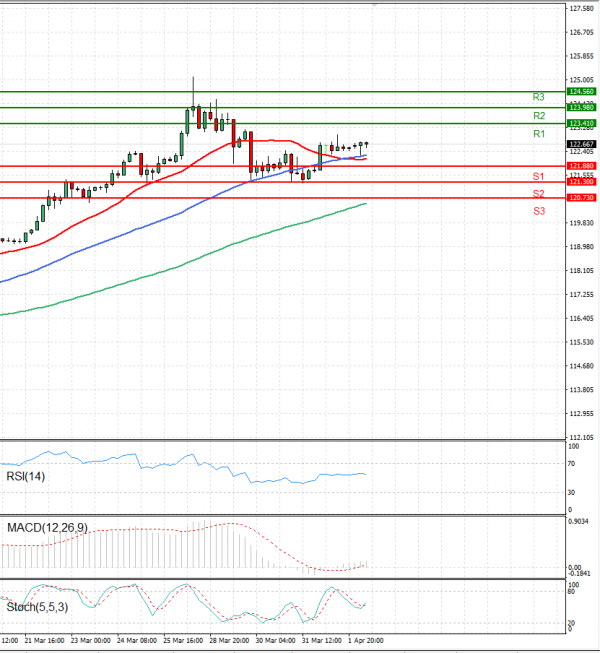Click the S2 support label
Viewport: 600px width, 653px height.
538,193
